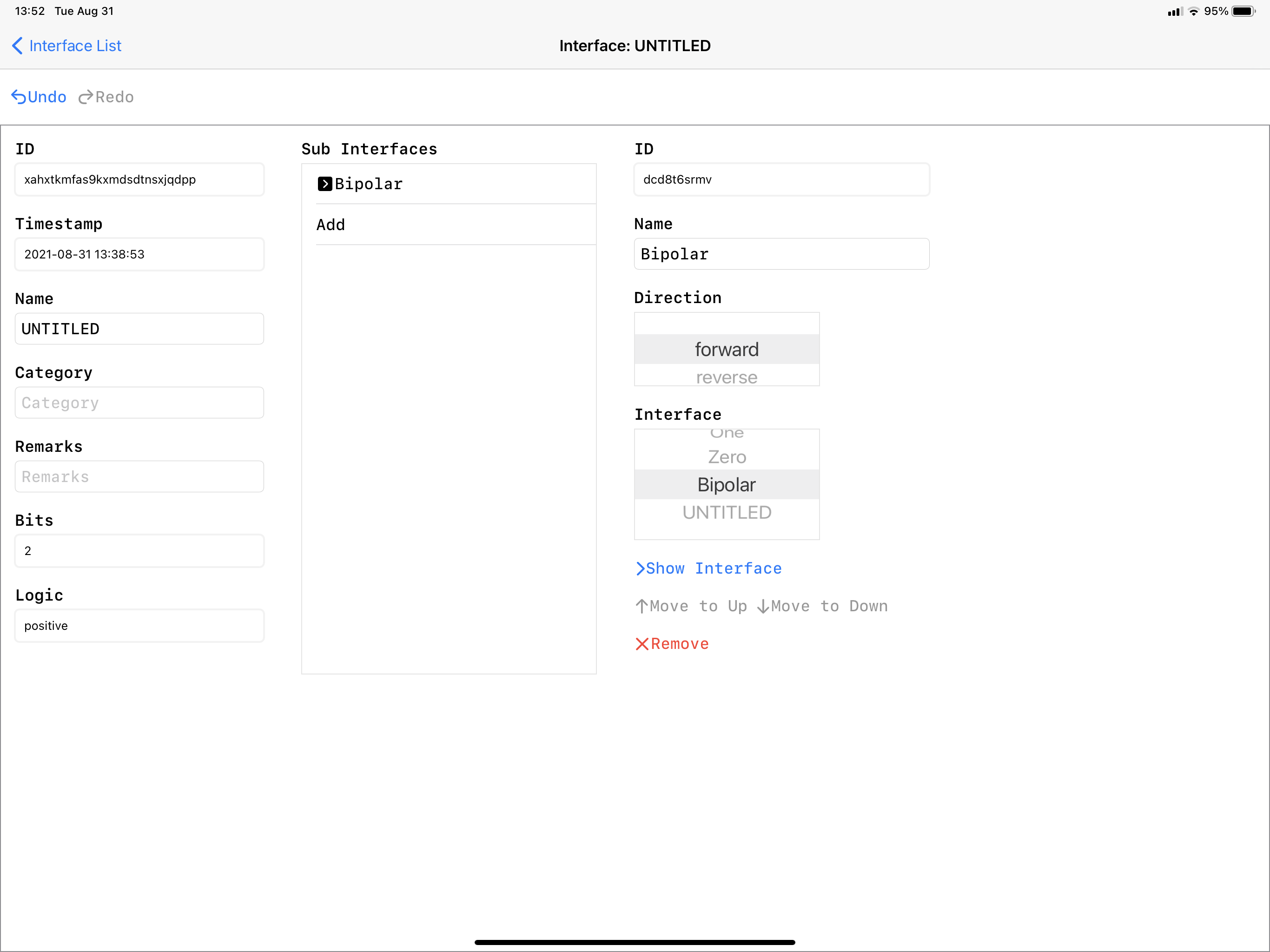The width and height of the screenshot is (1270, 952).
Task: Pick Zero in Interface picker
Action: [727, 457]
